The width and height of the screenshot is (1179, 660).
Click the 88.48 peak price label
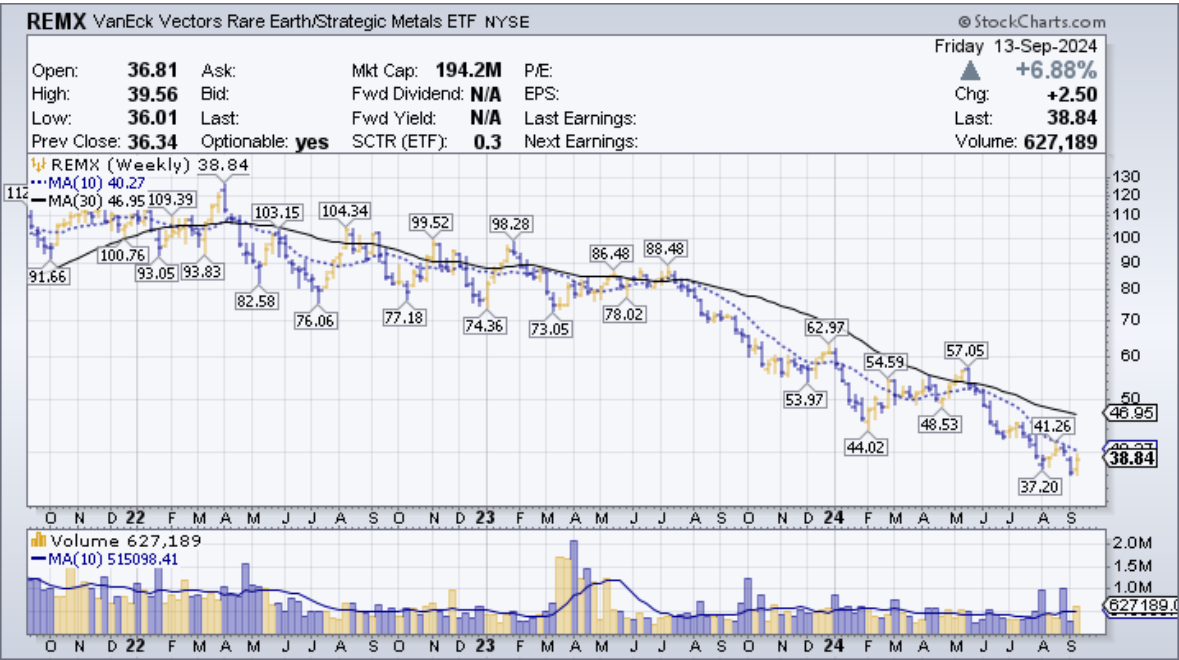pos(665,249)
